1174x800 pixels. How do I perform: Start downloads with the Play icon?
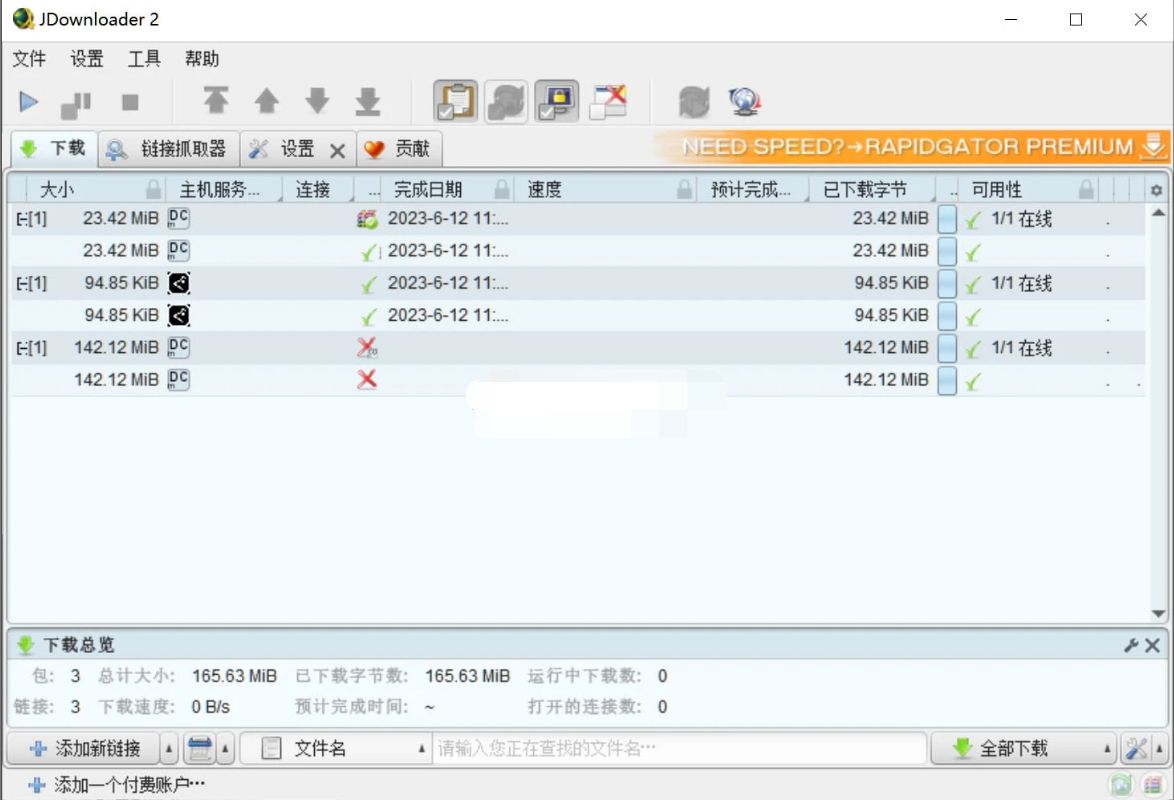click(30, 101)
